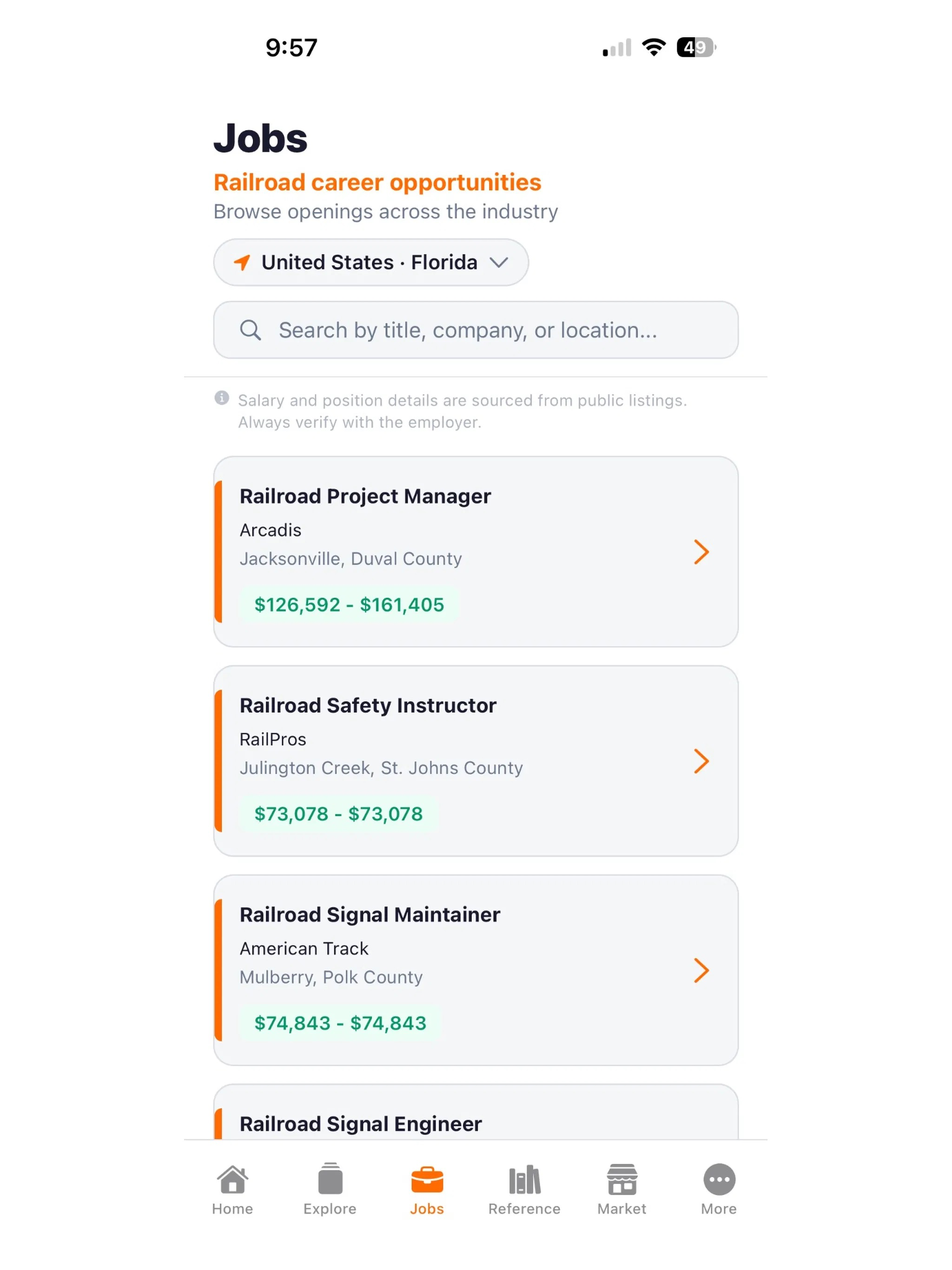Tap the More ellipsis icon
This screenshot has width=952, height=1270.
pyautogui.click(x=719, y=1179)
